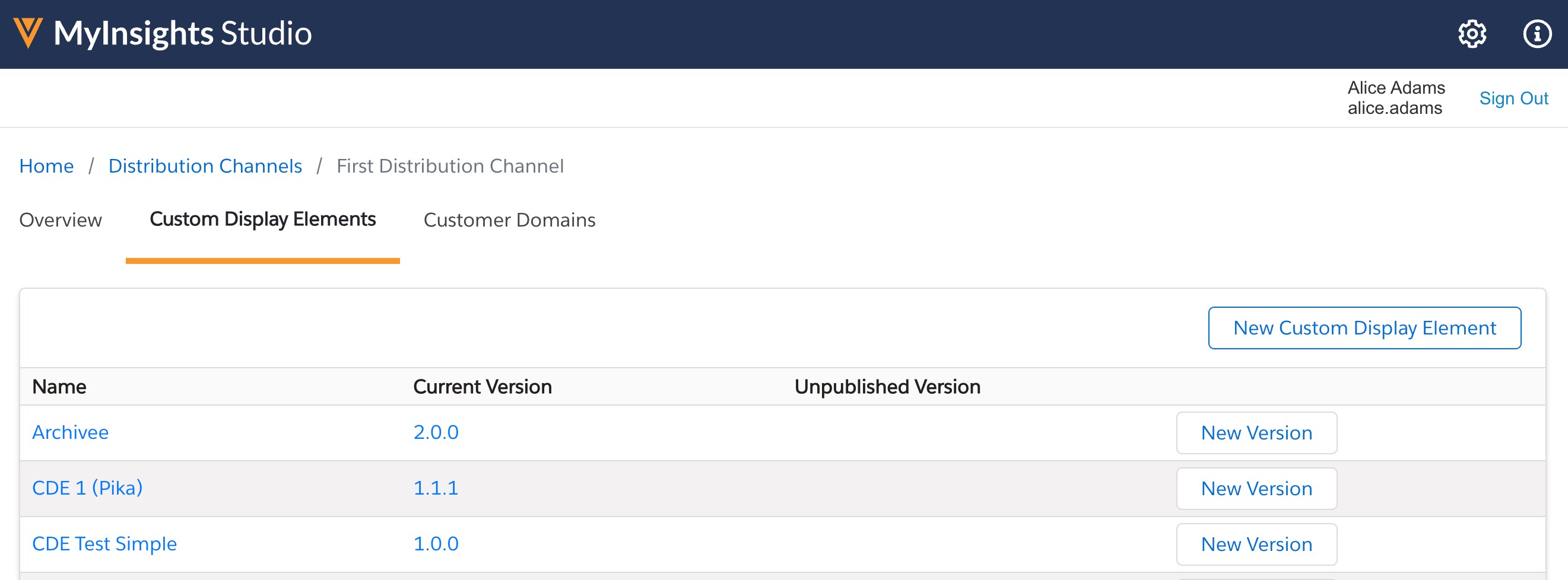Go to Home in the breadcrumb
This screenshot has height=580, width=1568.
click(x=46, y=166)
